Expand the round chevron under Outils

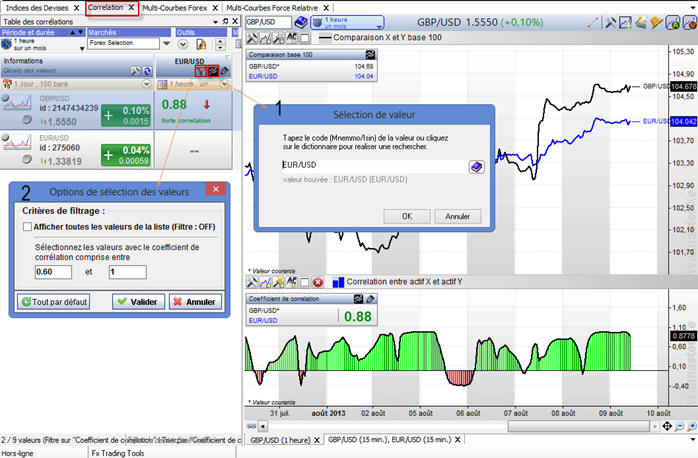(x=183, y=44)
